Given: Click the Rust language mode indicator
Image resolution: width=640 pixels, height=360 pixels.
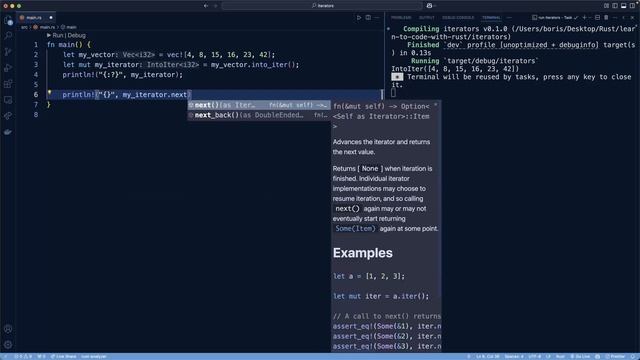Looking at the screenshot, I should pos(560,356).
